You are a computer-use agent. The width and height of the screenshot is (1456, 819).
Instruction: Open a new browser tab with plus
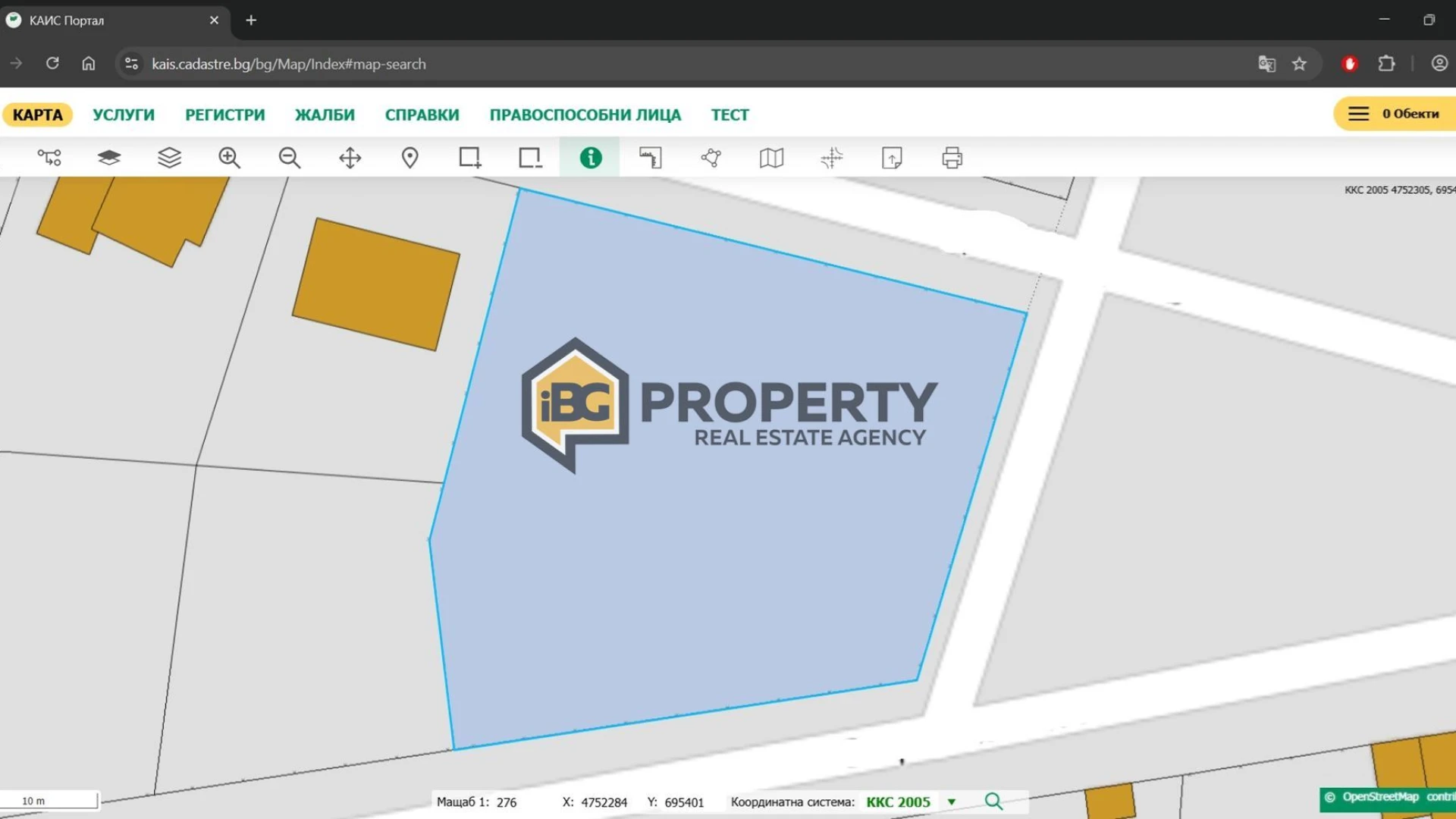tap(251, 20)
